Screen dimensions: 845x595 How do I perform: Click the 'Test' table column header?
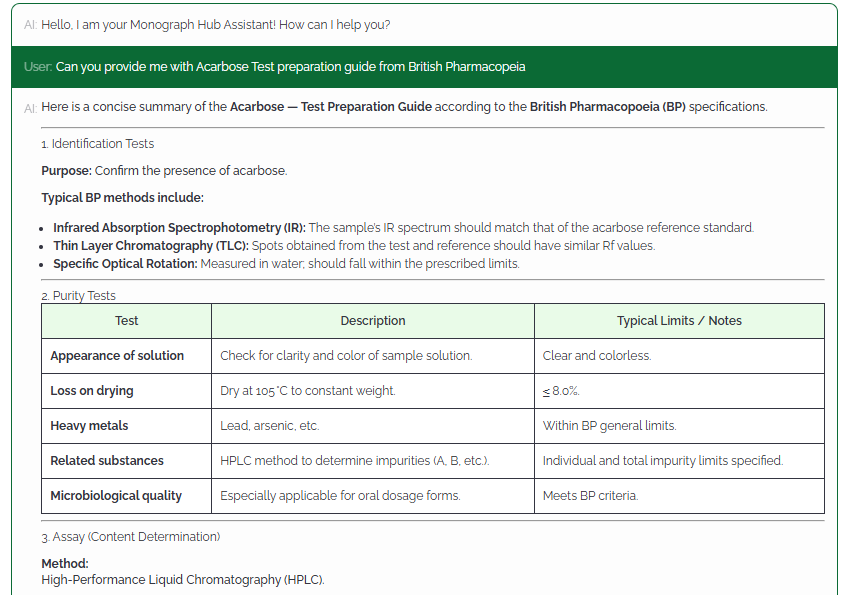pos(126,320)
